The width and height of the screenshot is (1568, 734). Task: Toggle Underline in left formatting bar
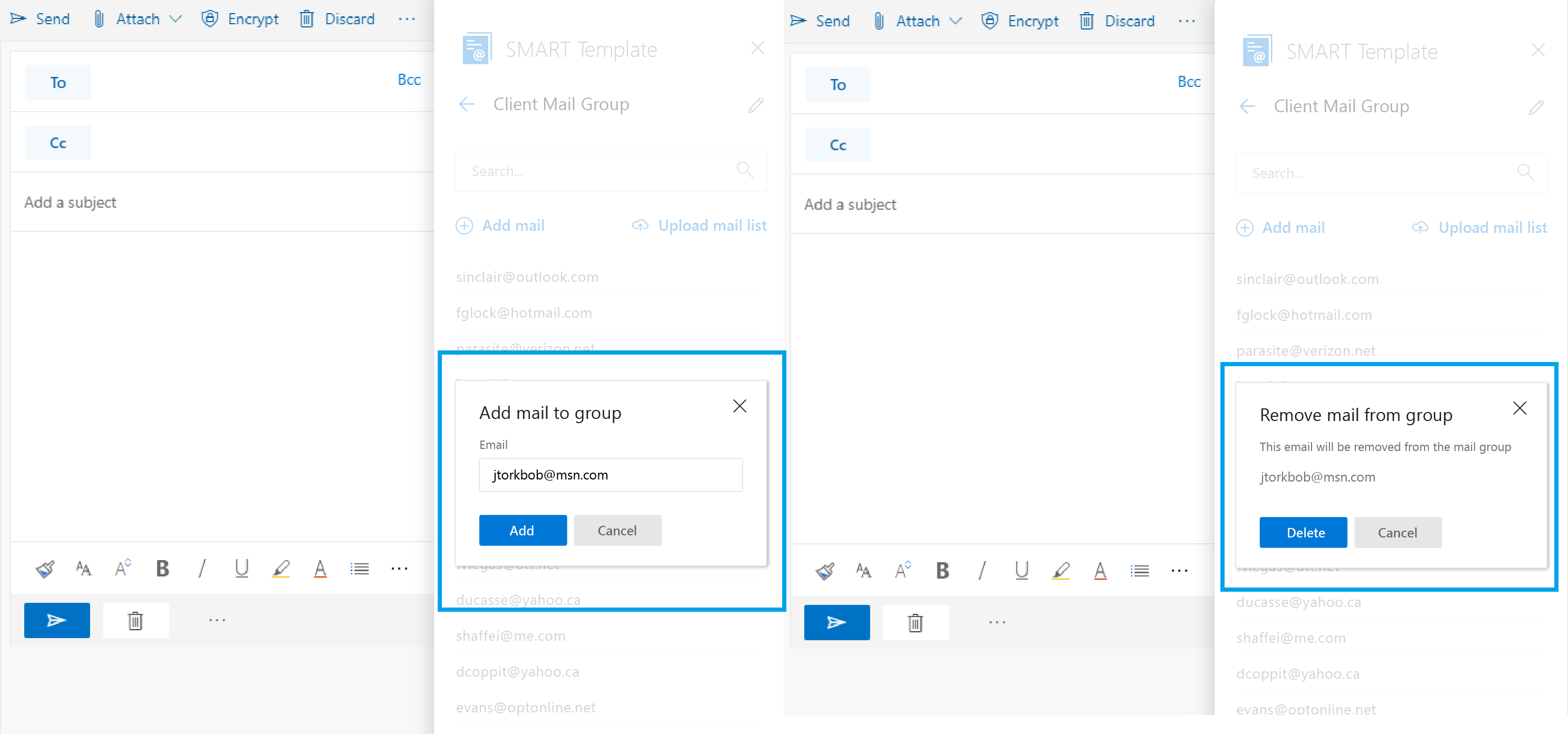click(242, 569)
